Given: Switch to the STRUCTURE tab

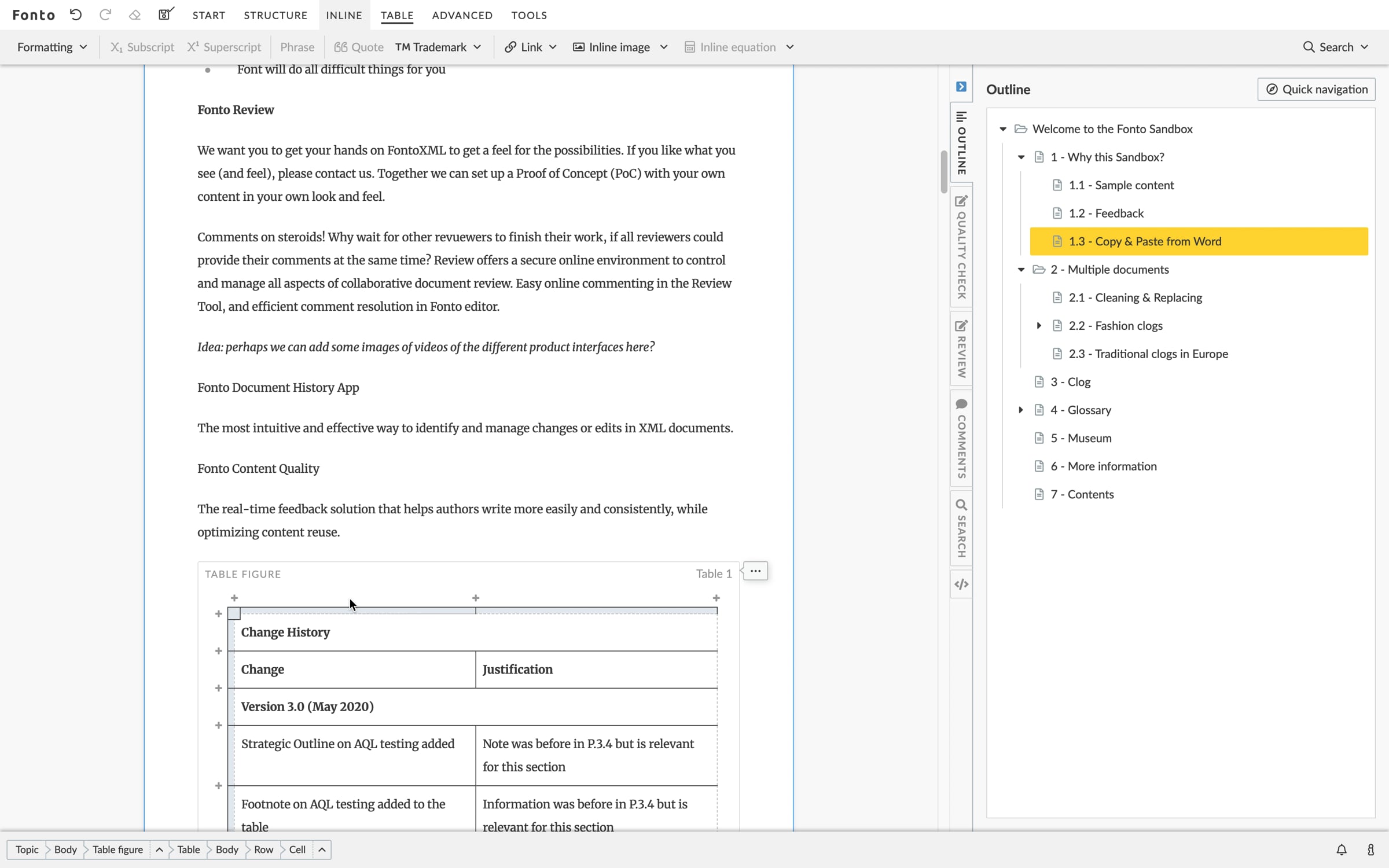Looking at the screenshot, I should click(275, 15).
